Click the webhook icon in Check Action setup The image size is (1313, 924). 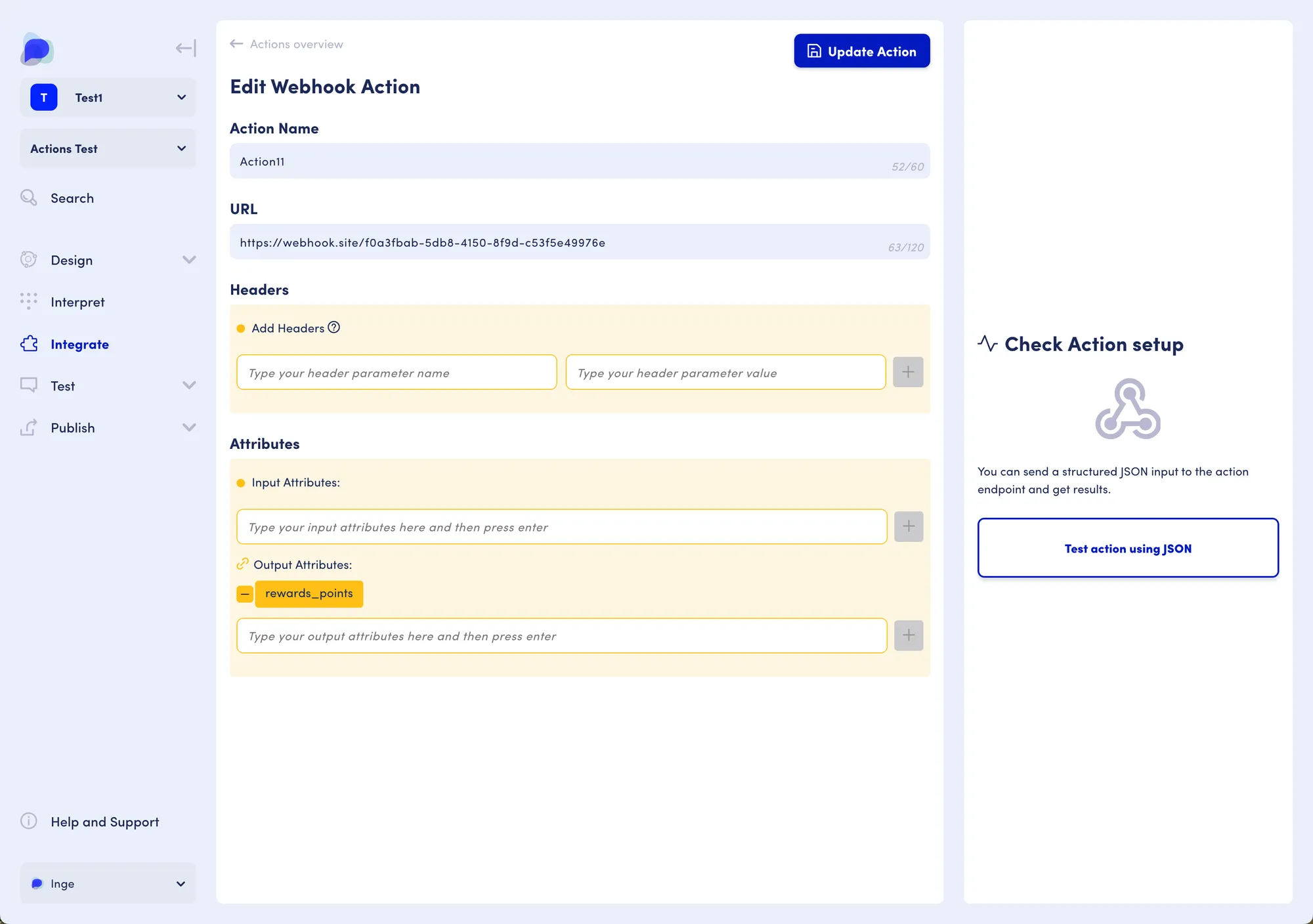coord(1128,409)
